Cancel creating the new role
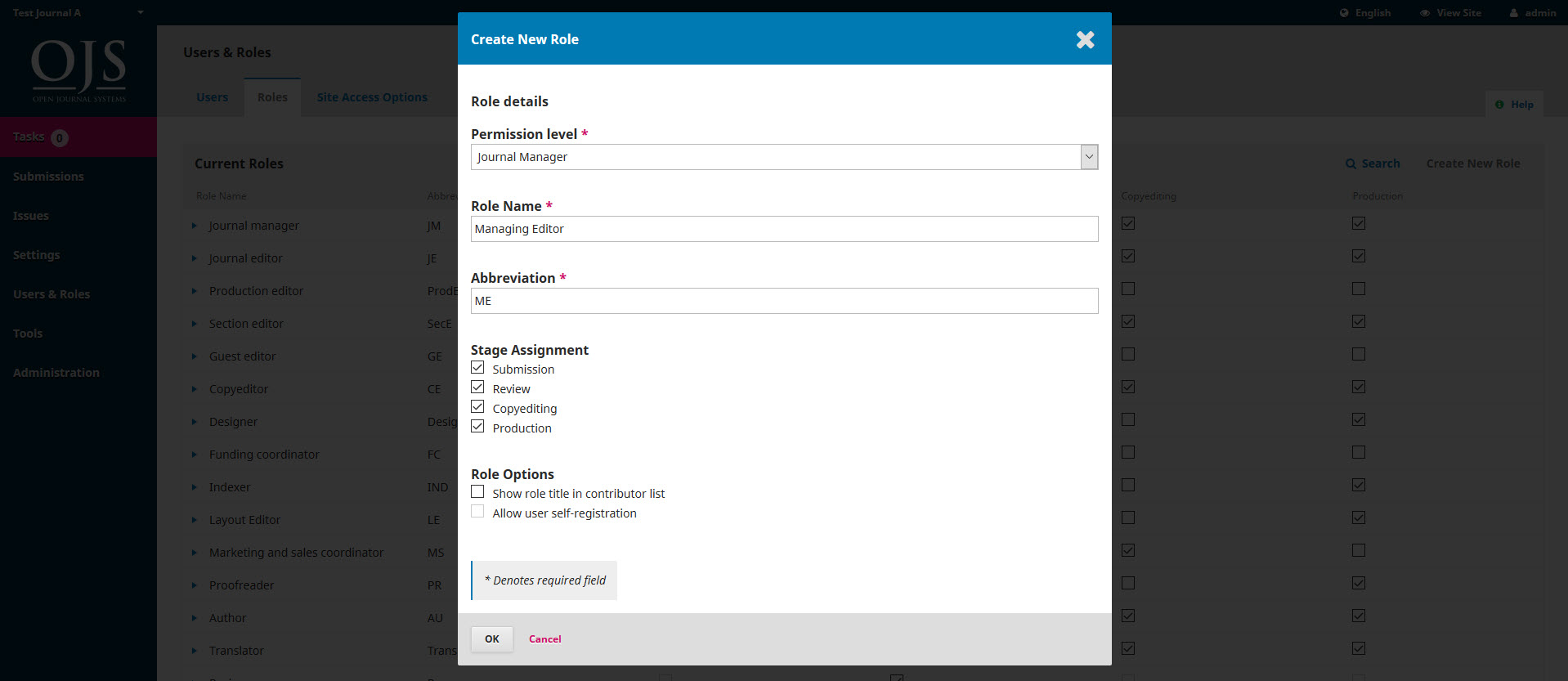This screenshot has width=1568, height=681. 544,638
